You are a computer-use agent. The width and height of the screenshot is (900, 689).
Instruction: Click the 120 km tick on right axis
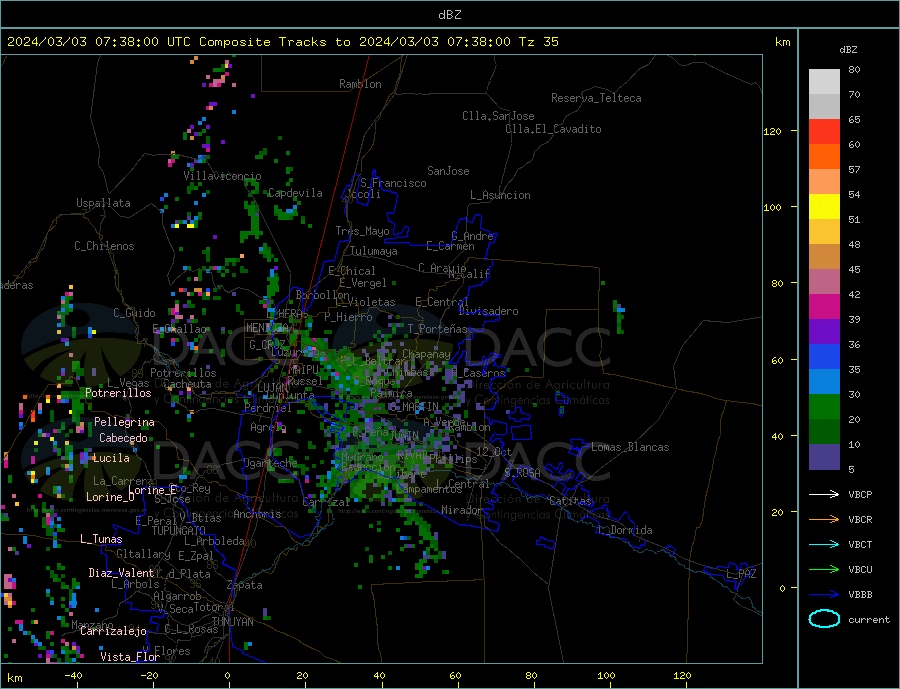[x=773, y=131]
